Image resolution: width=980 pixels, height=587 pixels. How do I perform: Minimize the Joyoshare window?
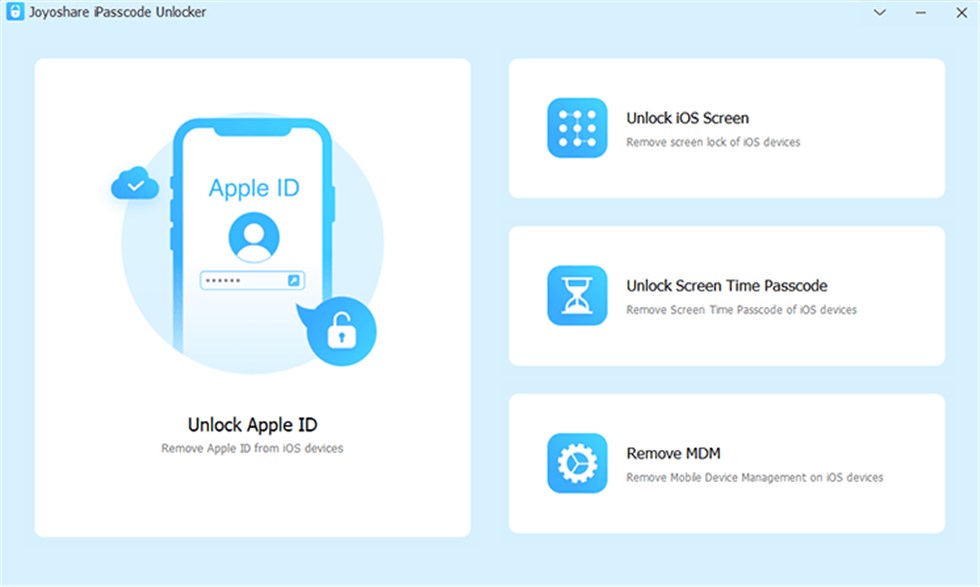921,12
